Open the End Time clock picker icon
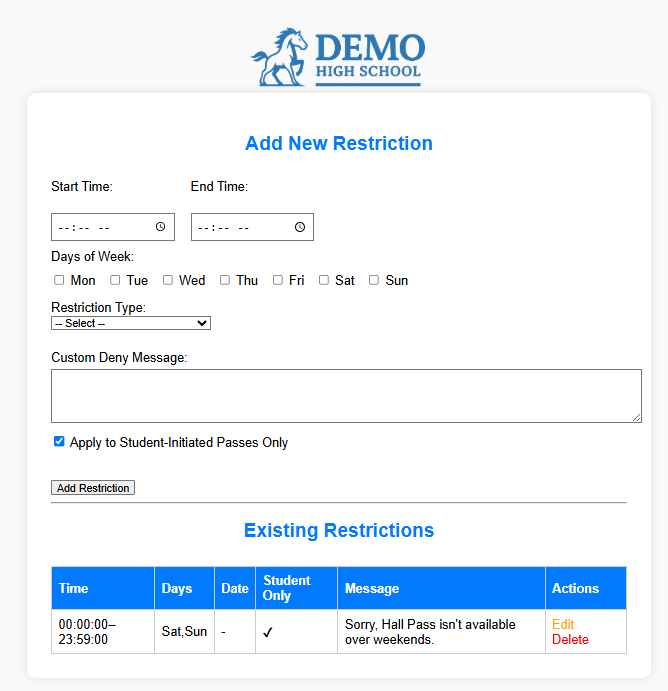This screenshot has width=668, height=691. [x=300, y=227]
